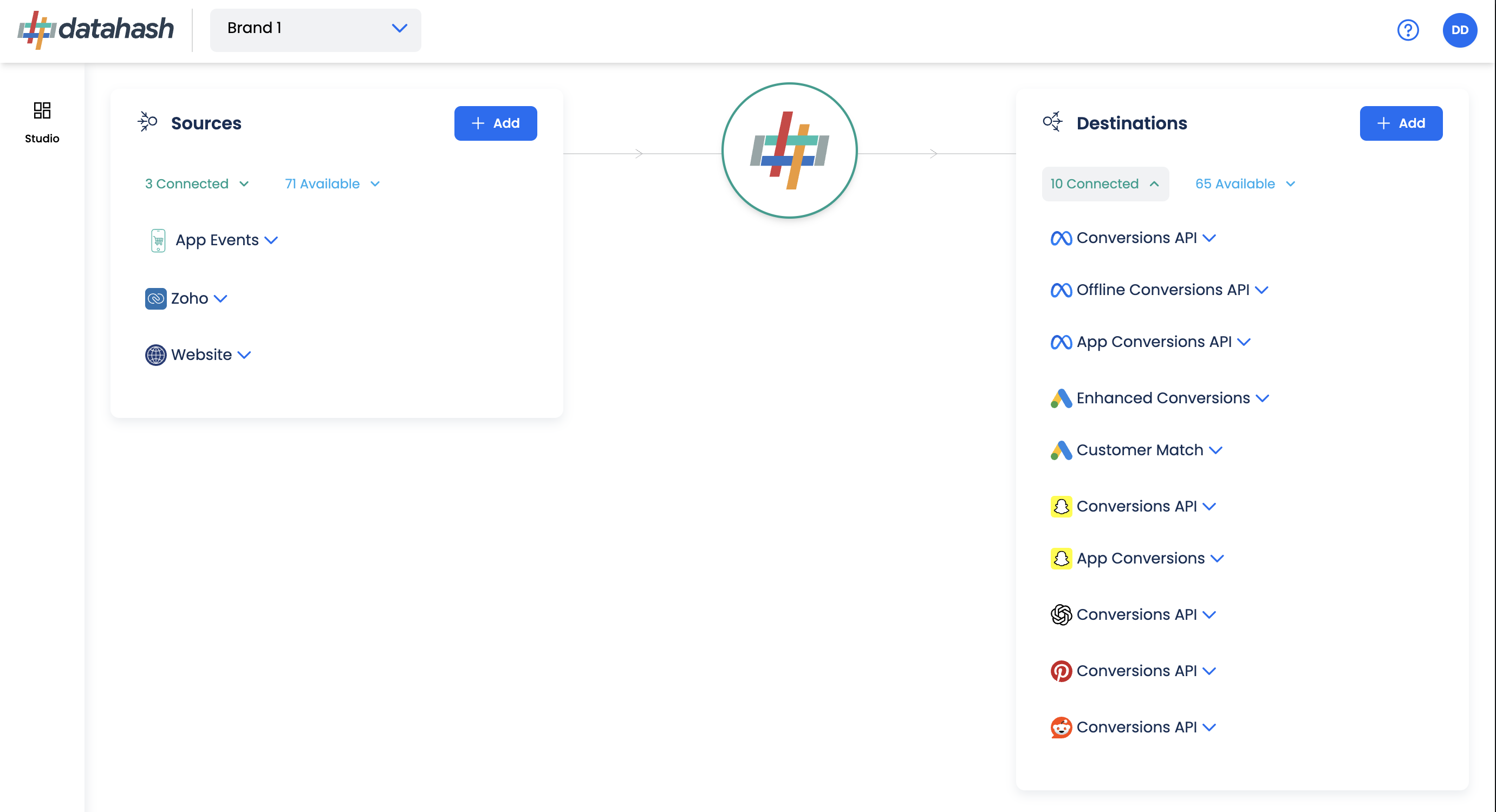Click the Pinterest icon beside Conversions API
Image resolution: width=1496 pixels, height=812 pixels.
click(x=1061, y=671)
